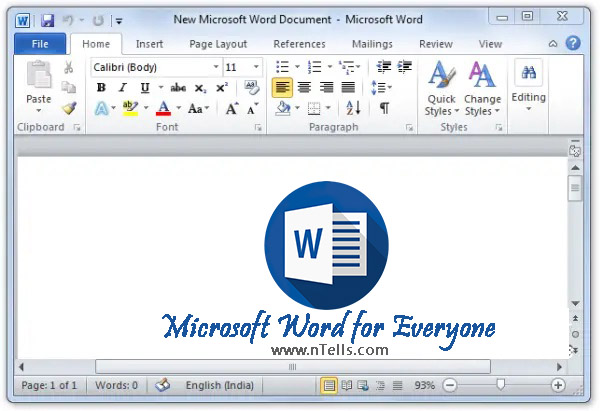Open the Font dialog launcher
600x411 pixels.
(x=258, y=128)
